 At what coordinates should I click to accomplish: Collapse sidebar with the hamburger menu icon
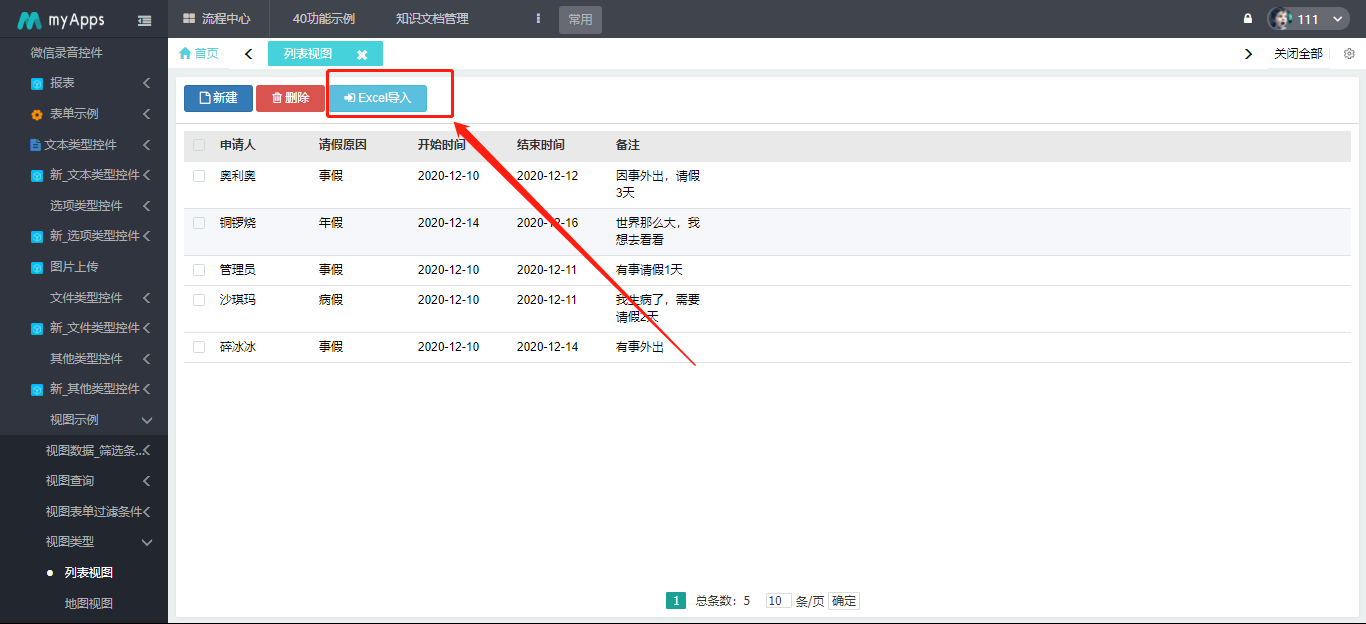point(145,20)
